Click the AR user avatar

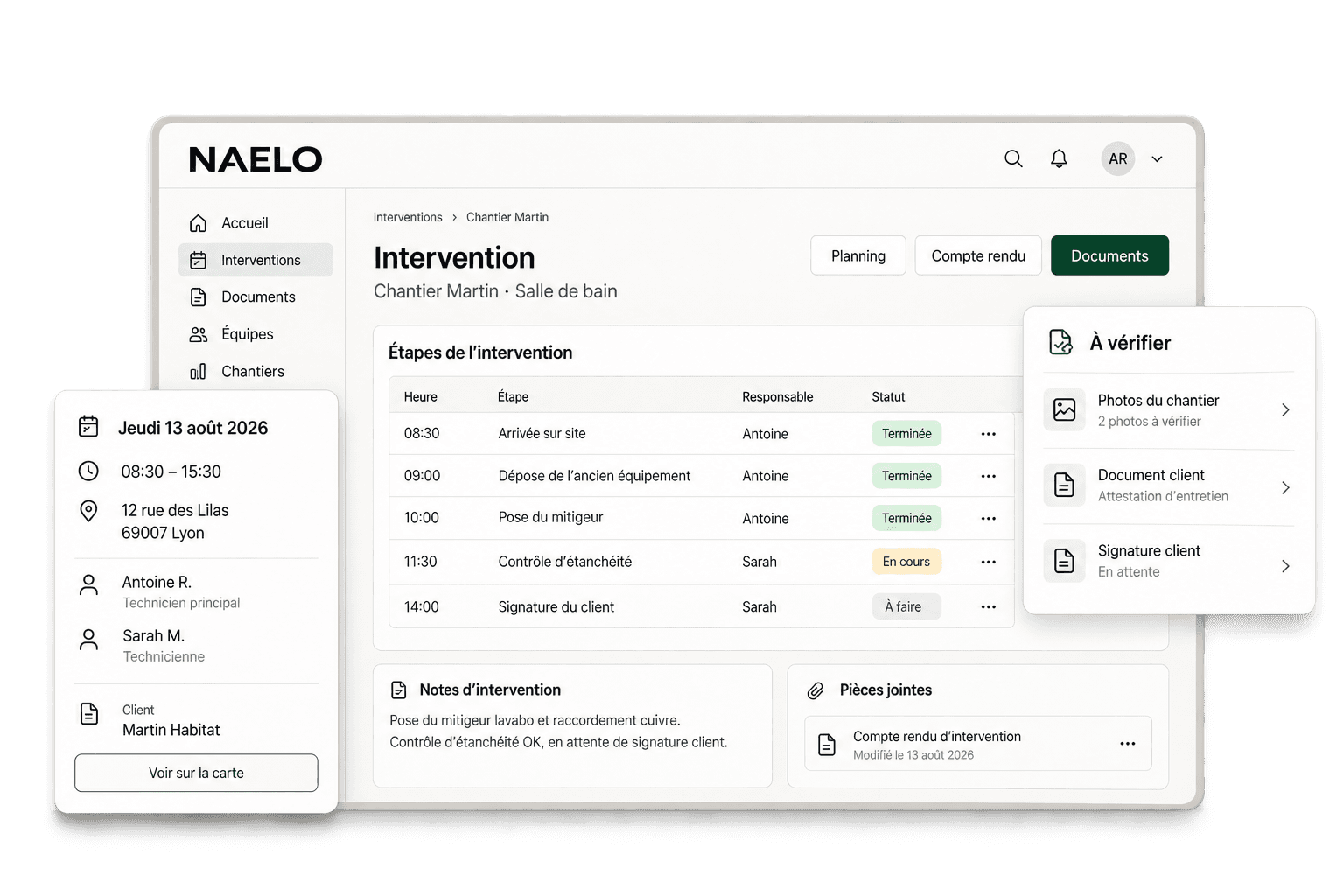[1118, 158]
